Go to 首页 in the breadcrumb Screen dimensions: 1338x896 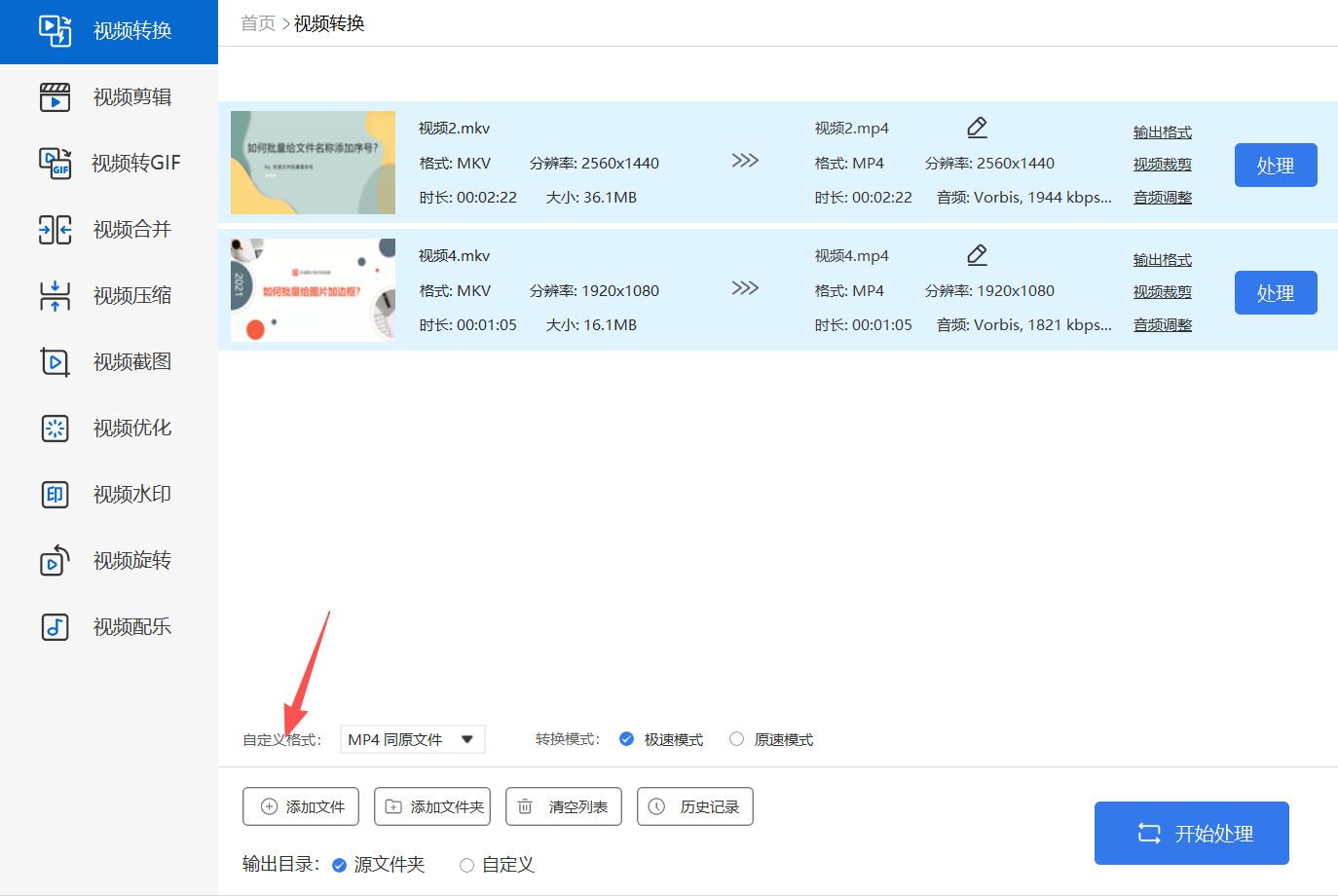[258, 23]
